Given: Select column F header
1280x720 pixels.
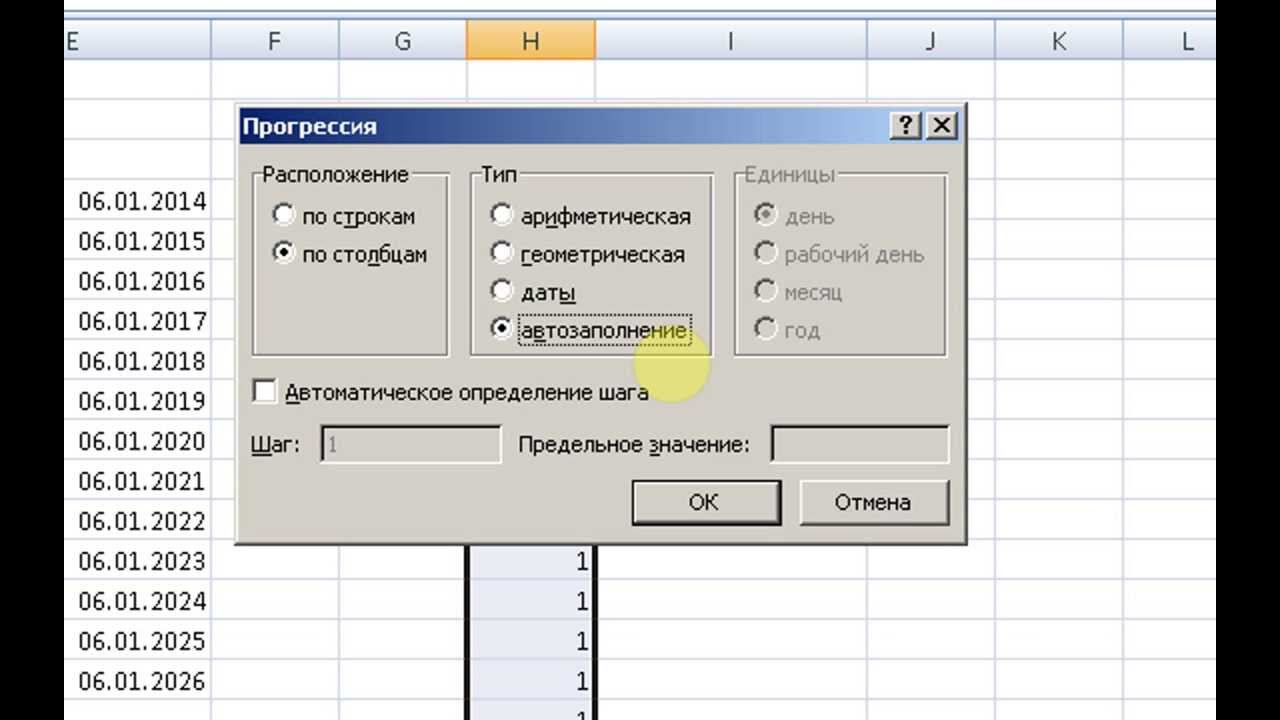Looking at the screenshot, I should pyautogui.click(x=275, y=41).
